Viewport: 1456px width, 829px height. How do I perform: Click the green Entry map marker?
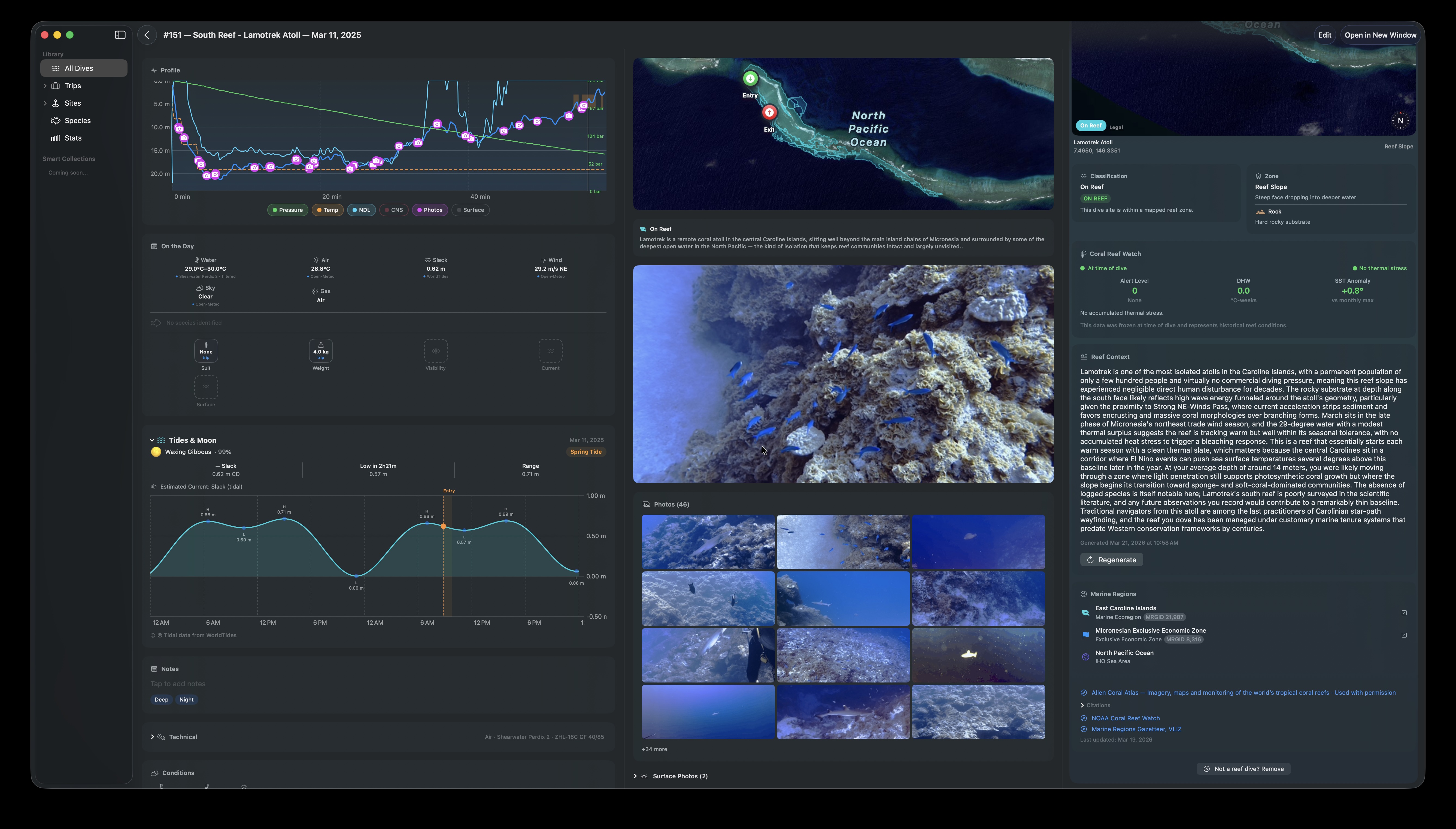click(750, 79)
